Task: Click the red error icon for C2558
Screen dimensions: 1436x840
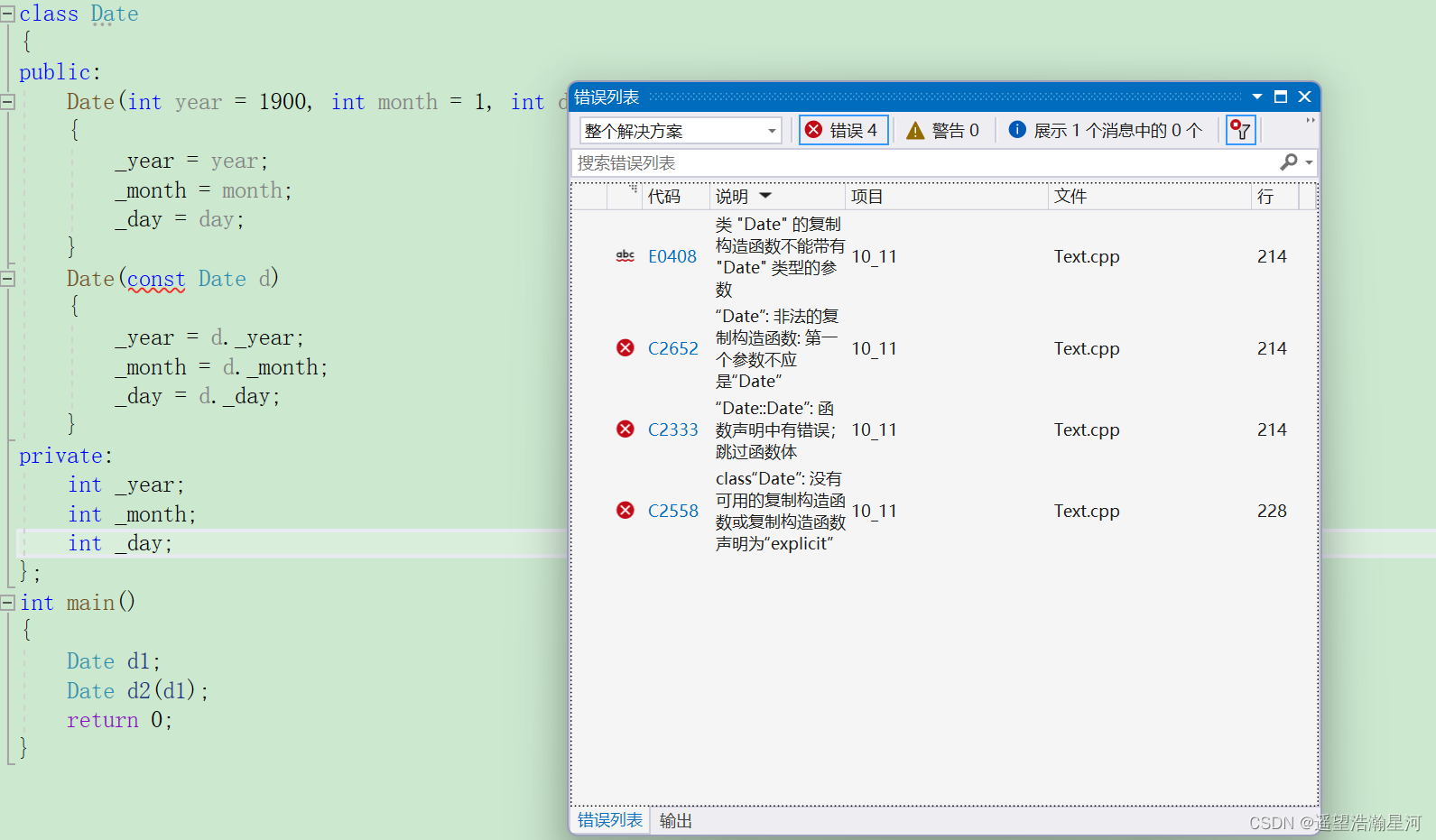Action: [x=625, y=511]
